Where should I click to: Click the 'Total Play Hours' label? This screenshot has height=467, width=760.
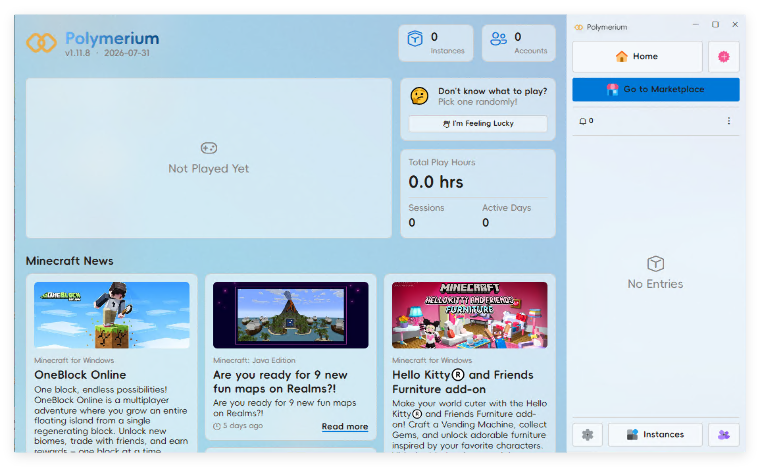(x=442, y=162)
